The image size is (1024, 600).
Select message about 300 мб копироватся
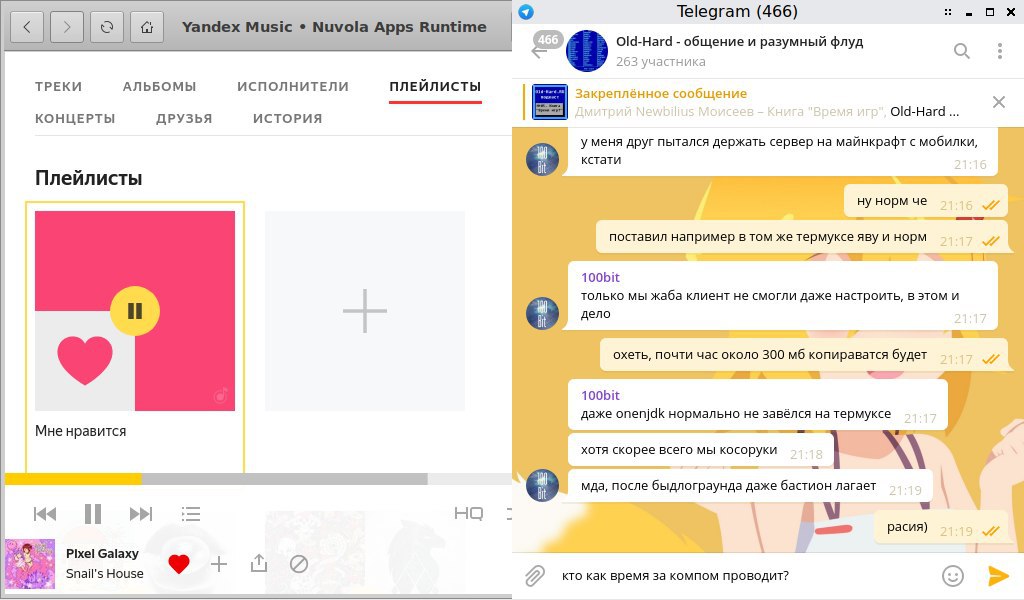[804, 356]
